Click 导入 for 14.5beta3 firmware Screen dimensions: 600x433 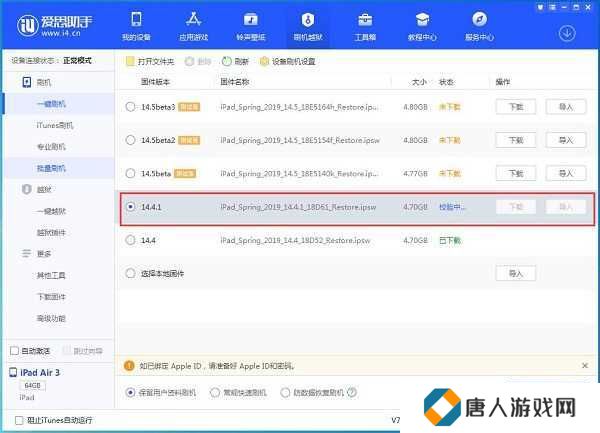point(566,107)
